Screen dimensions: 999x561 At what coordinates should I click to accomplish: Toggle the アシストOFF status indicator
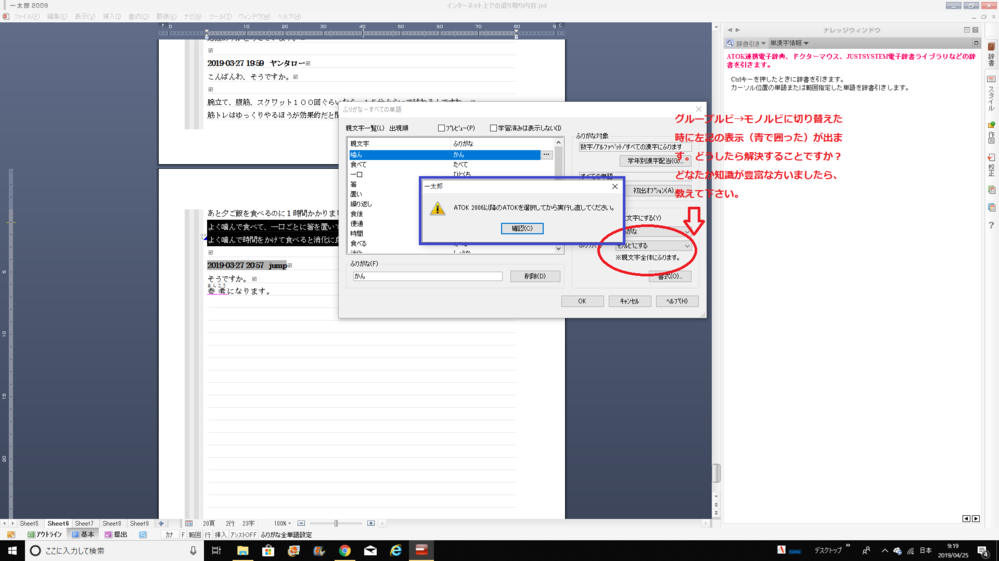click(243, 535)
